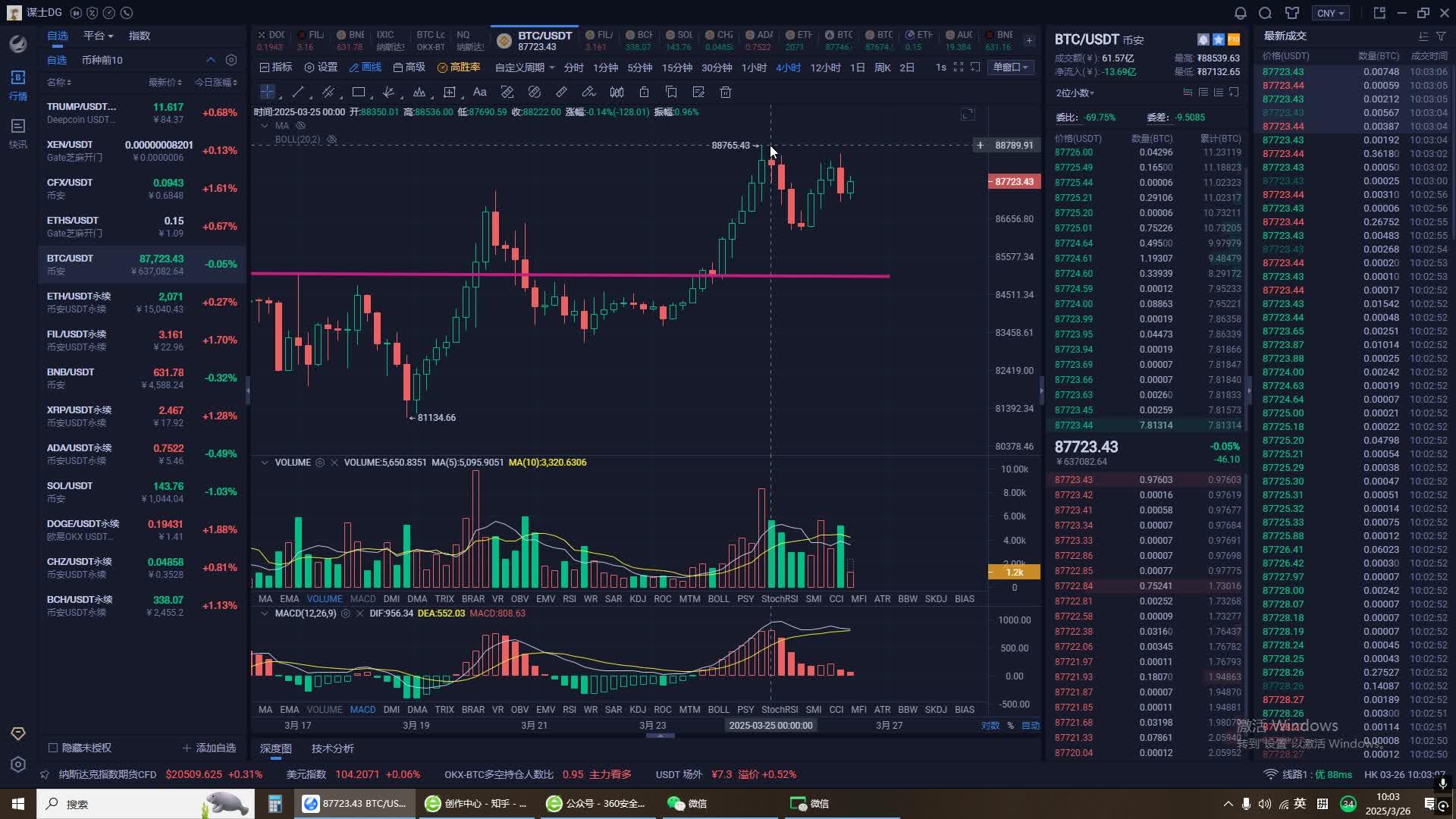Open the 平台 platform dropdown
Image resolution: width=1456 pixels, height=819 pixels.
click(99, 36)
